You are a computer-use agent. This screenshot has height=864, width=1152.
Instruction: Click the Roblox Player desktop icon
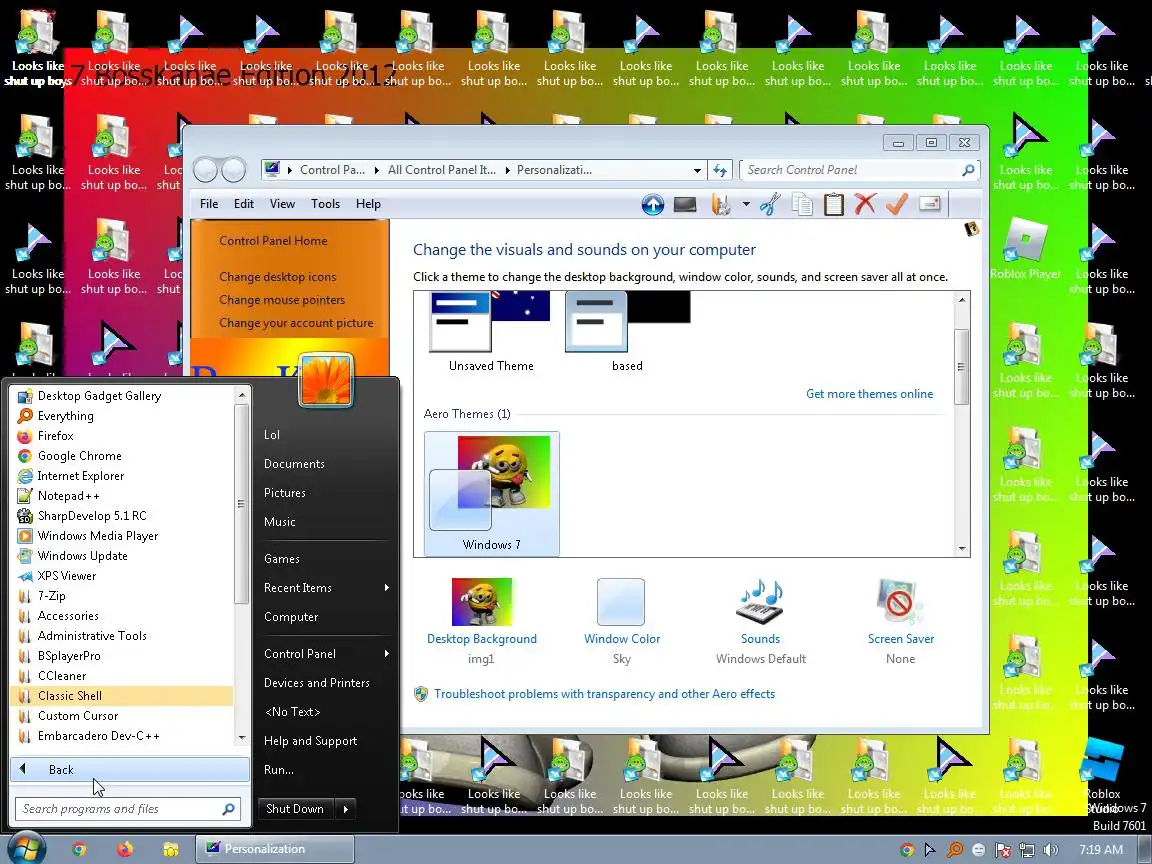(x=1025, y=250)
